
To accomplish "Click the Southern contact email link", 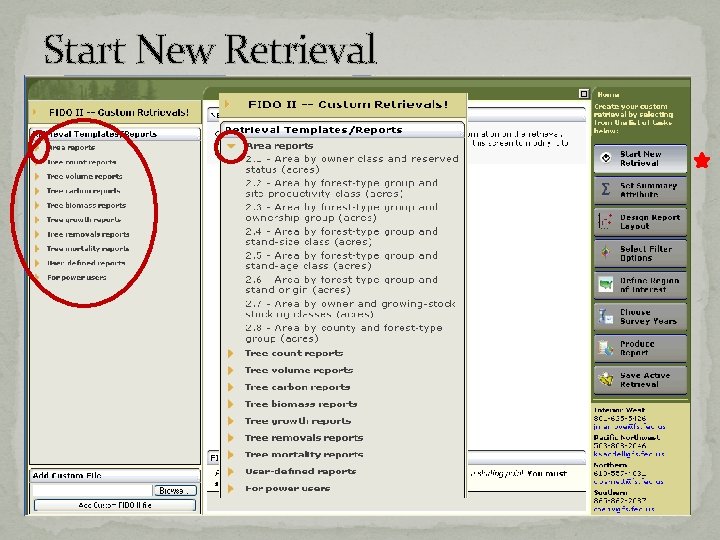I will 624,509.
